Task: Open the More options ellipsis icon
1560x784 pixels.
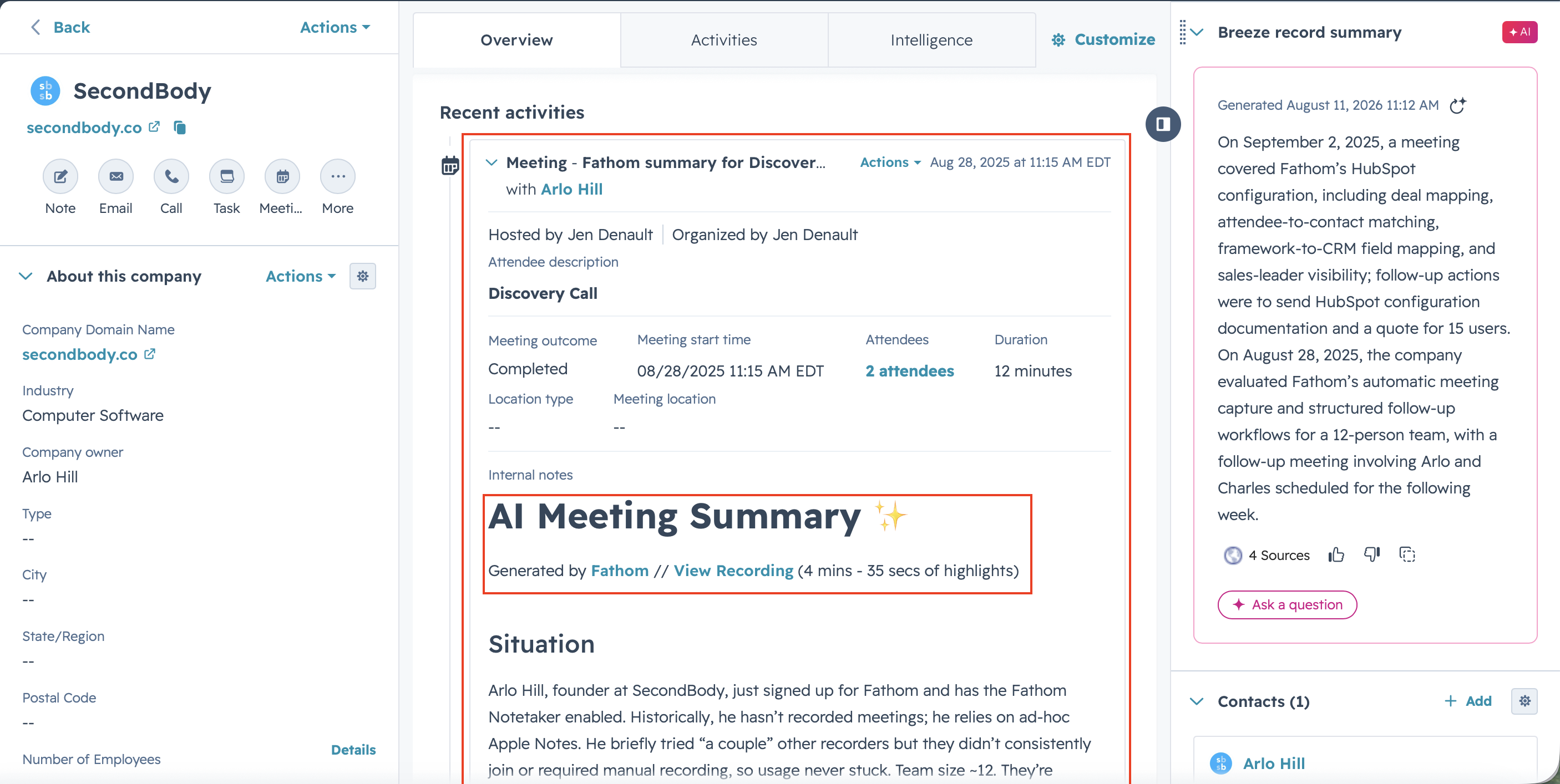Action: 338,176
